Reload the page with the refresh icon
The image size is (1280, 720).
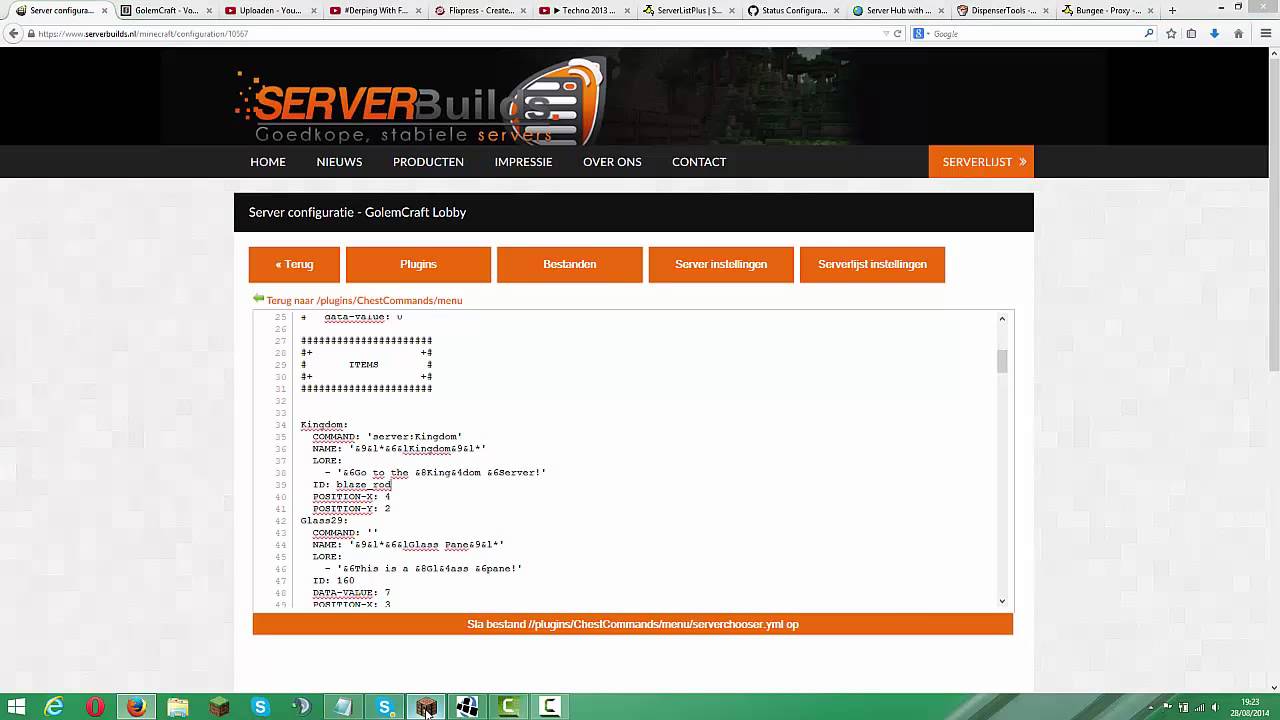click(898, 33)
